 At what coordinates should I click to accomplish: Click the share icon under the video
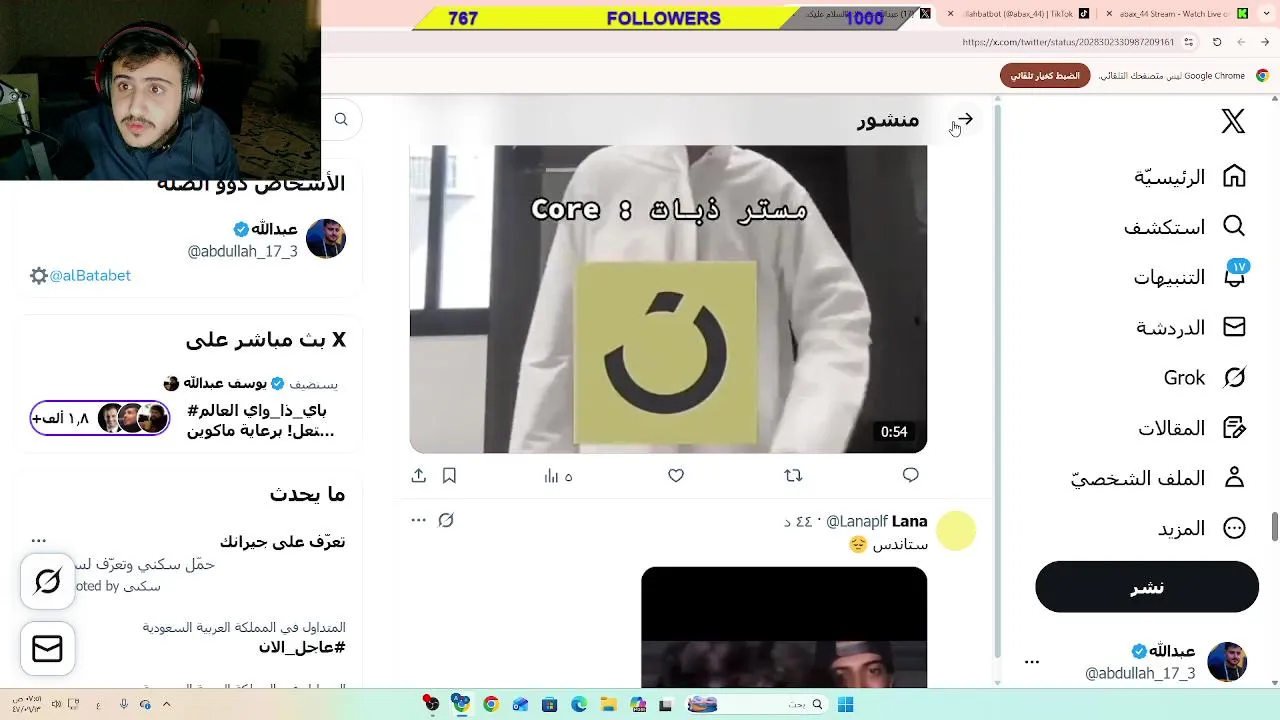419,476
